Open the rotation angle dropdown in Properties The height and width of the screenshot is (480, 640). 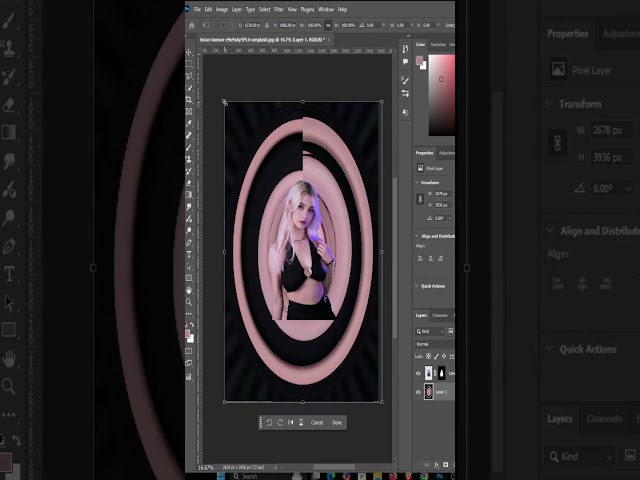pos(450,218)
